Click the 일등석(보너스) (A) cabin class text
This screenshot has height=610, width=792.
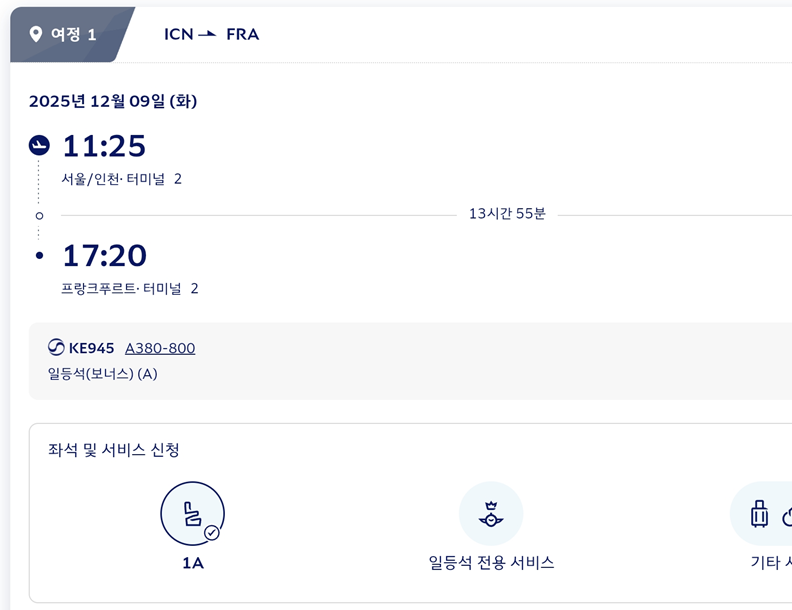point(102,374)
